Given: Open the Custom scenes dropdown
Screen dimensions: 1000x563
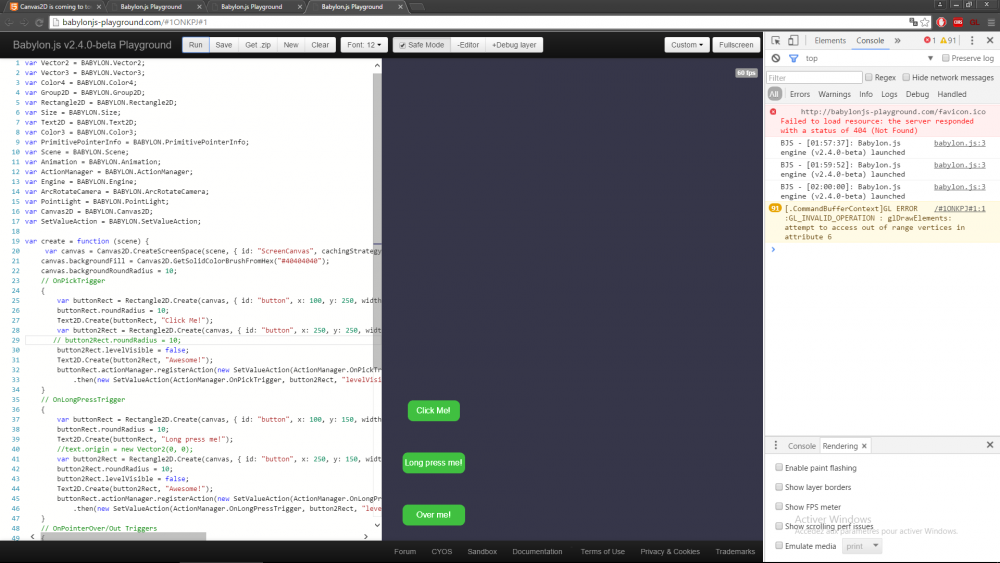Looking at the screenshot, I should coord(687,45).
